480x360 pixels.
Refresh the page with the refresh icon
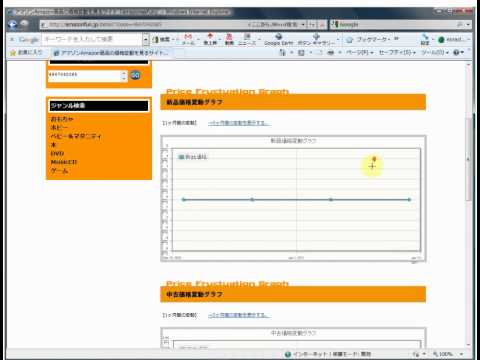tap(312, 25)
